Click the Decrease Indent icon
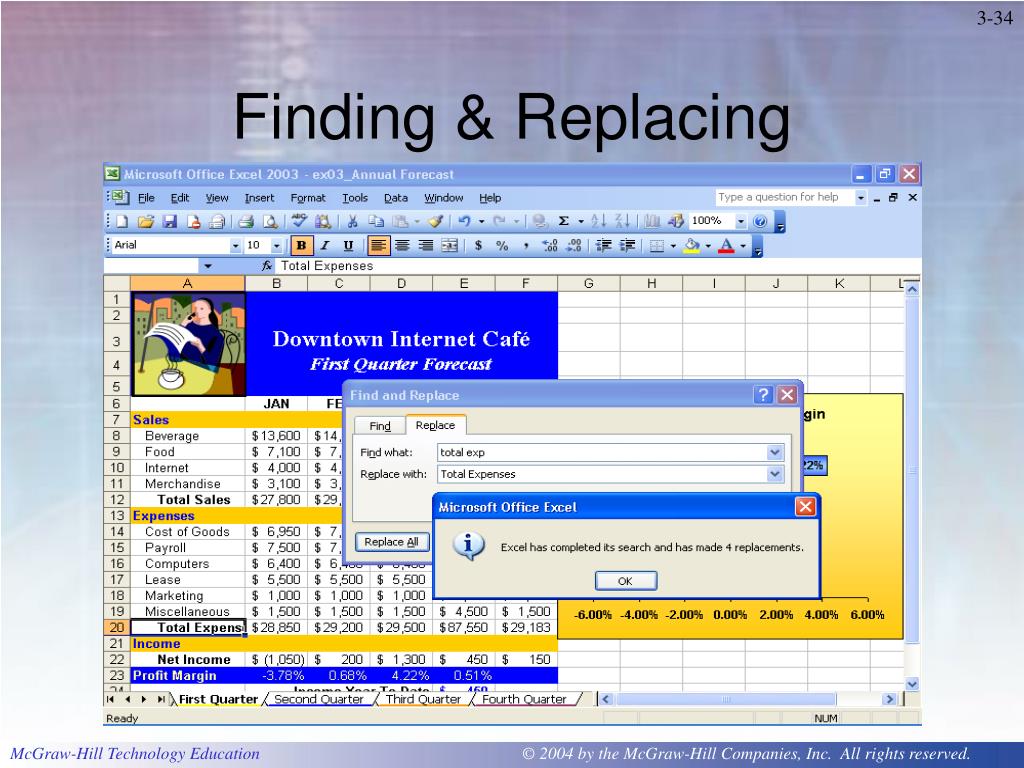1024x768 pixels. coord(603,246)
